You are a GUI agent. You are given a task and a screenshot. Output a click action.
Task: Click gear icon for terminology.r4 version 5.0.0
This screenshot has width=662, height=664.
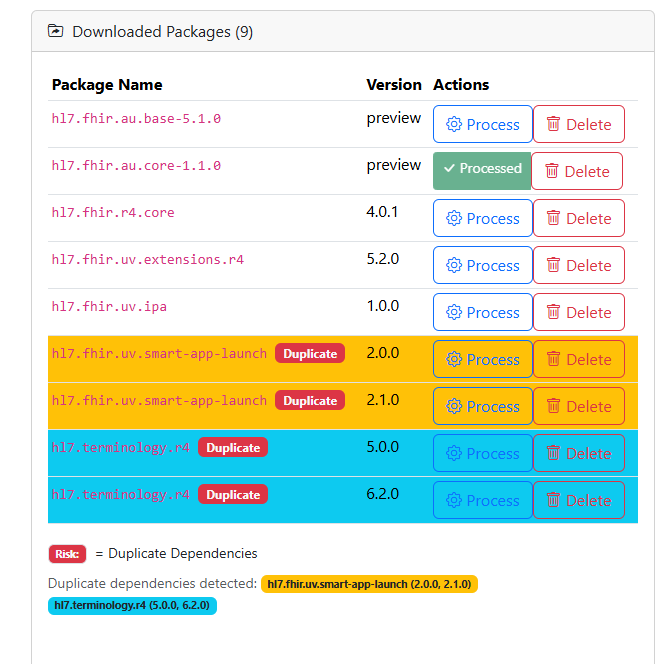pos(454,453)
